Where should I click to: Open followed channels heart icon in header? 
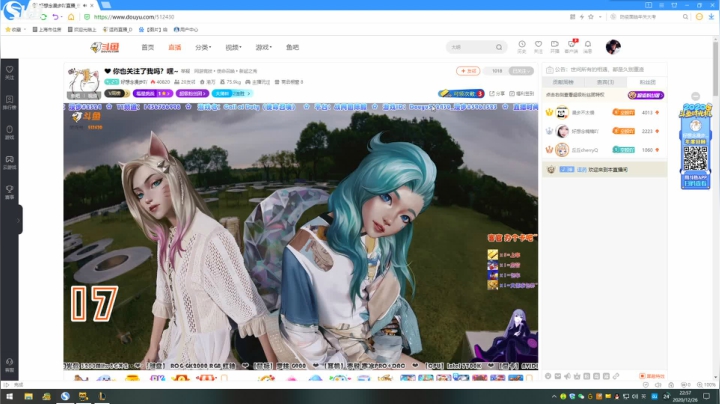(538, 46)
